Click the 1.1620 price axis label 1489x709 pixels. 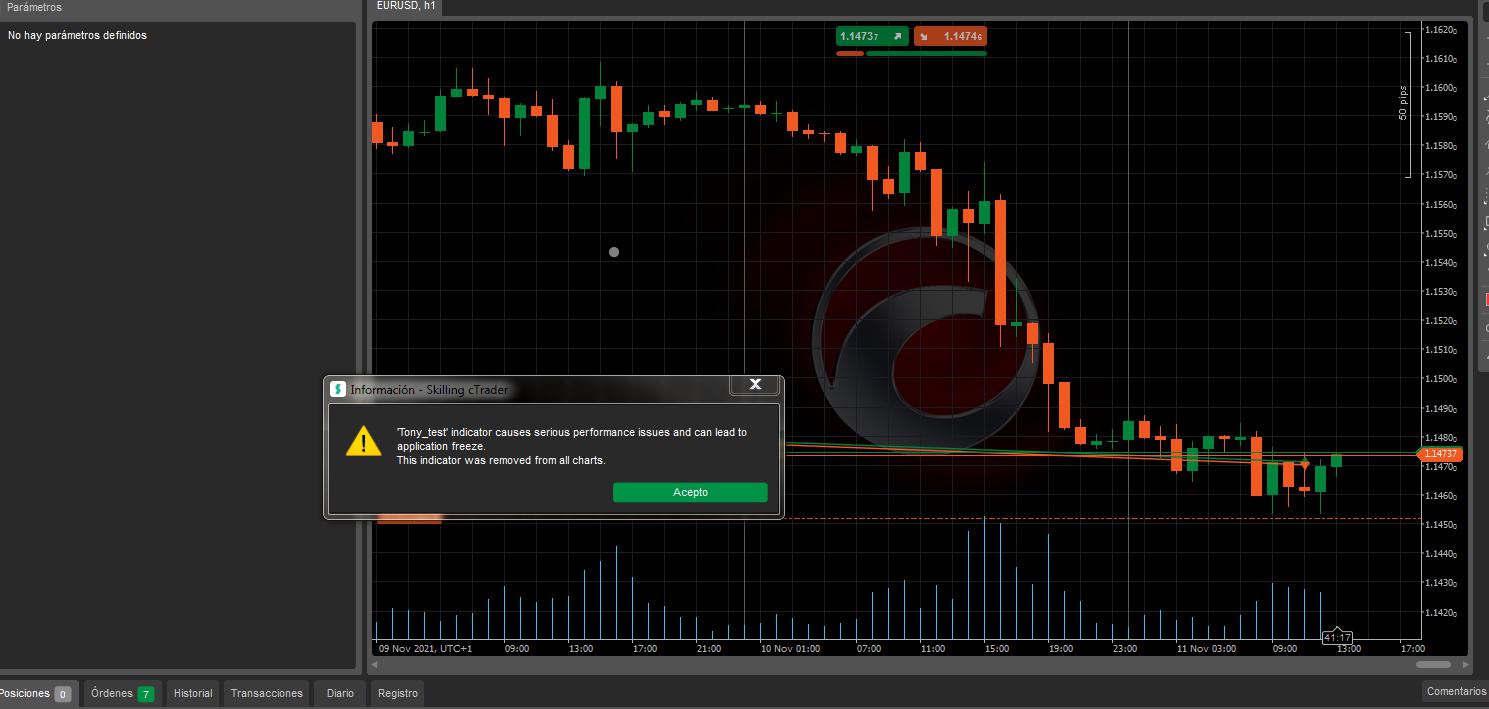(1441, 30)
